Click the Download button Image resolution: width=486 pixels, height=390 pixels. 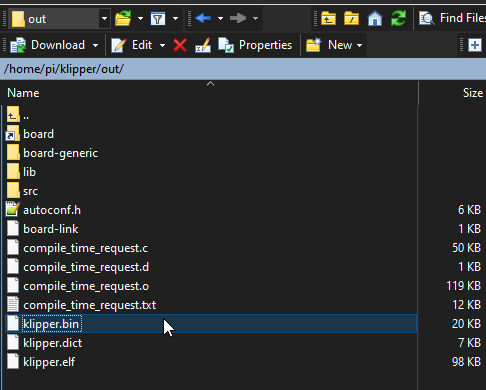[x=47, y=45]
